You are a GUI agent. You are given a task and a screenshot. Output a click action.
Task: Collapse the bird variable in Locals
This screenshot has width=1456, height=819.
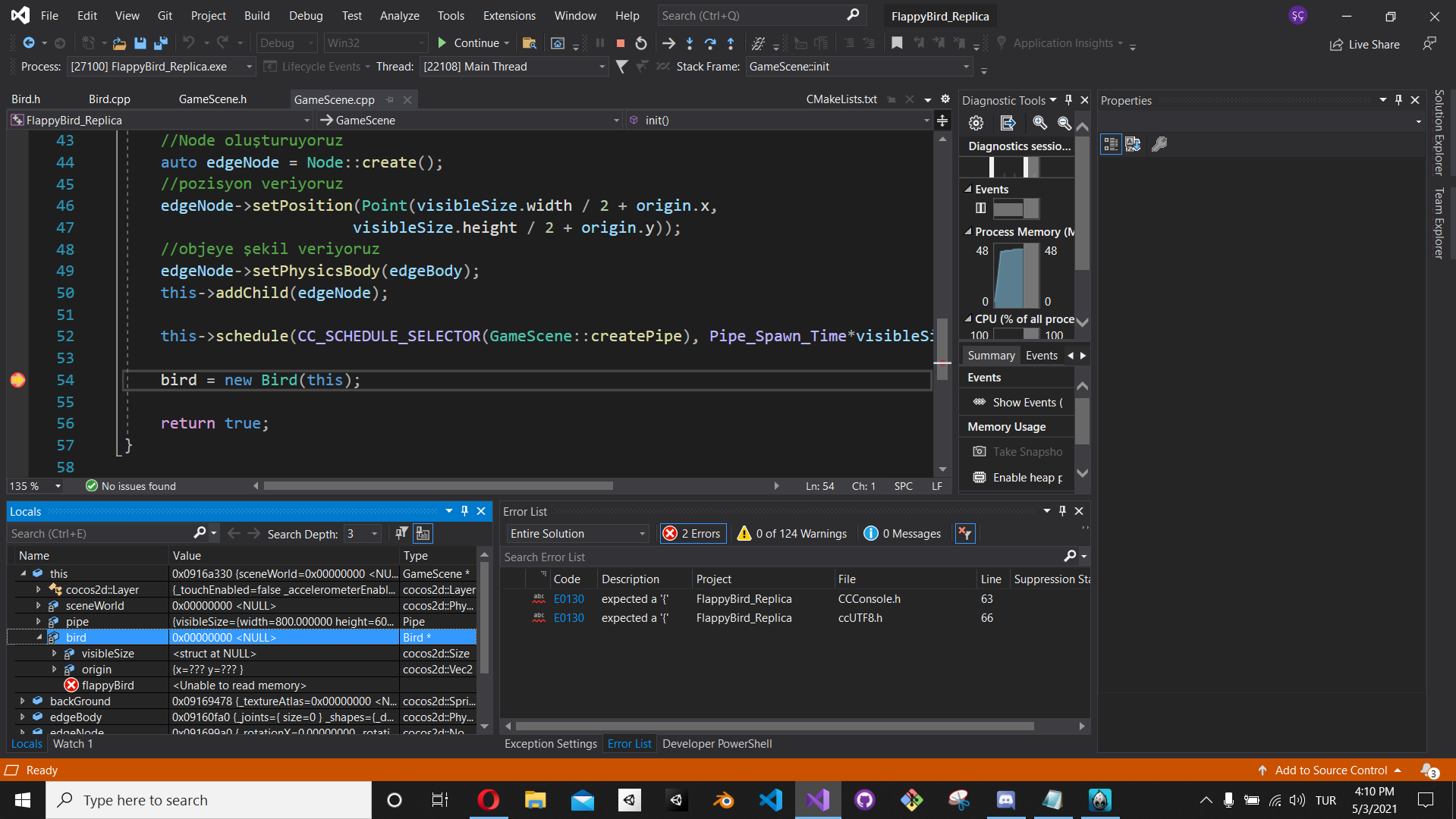pos(39,638)
